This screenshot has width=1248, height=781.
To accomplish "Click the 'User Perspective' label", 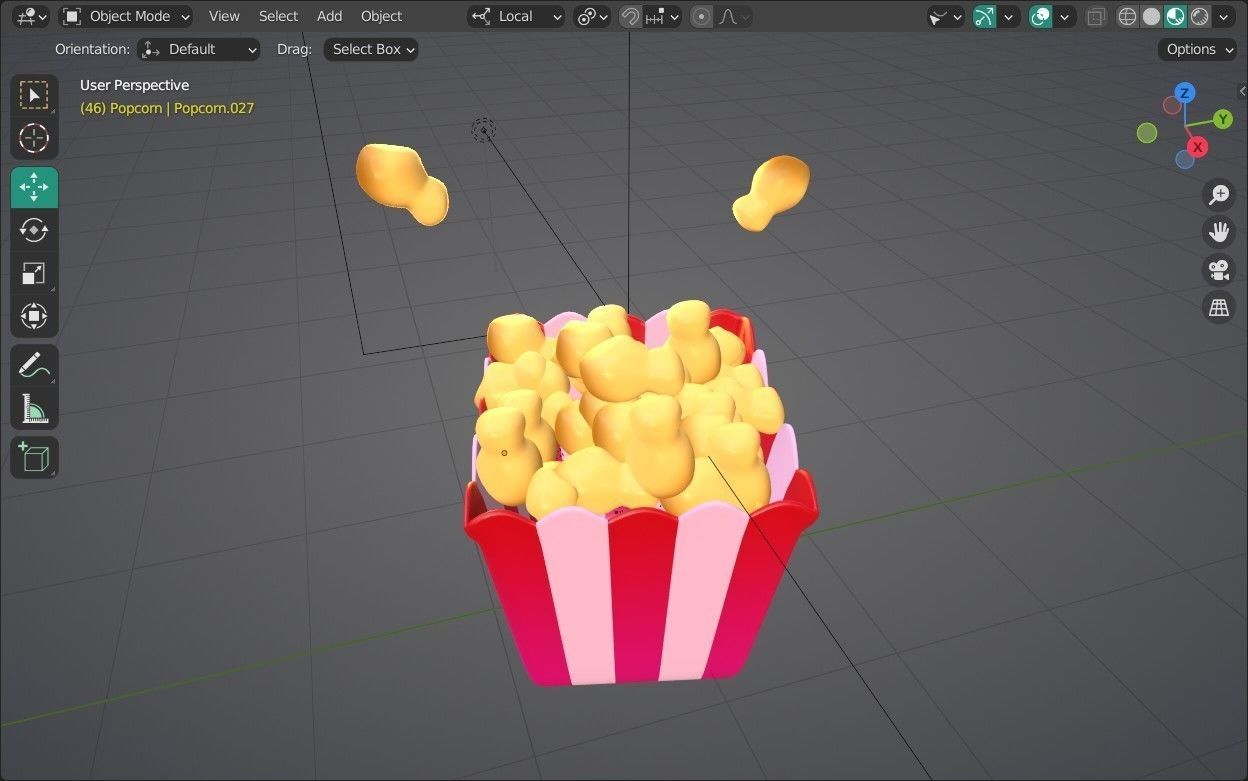I will [134, 85].
